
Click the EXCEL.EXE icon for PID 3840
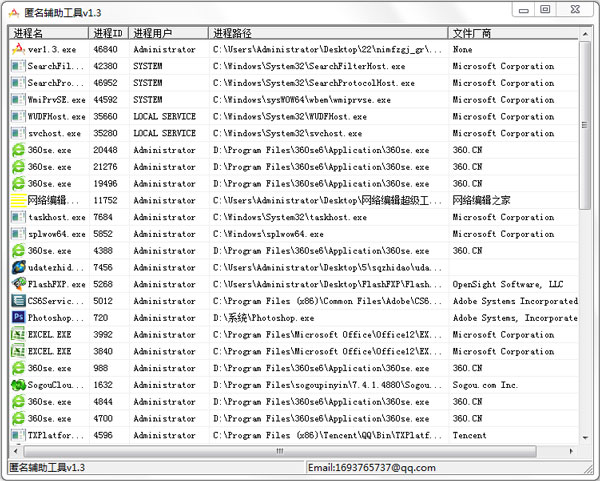point(18,351)
